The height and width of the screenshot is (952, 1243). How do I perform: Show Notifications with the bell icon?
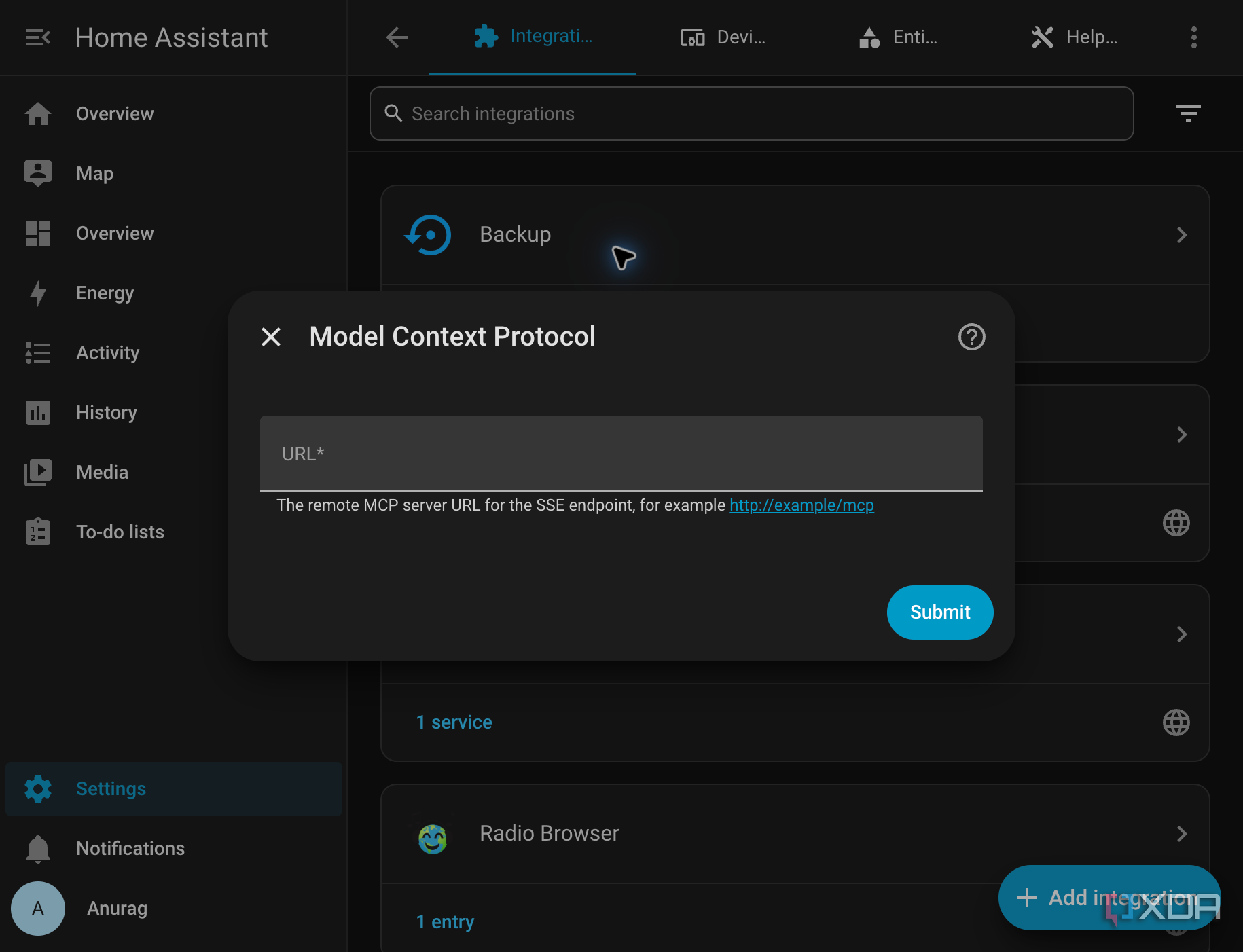(x=173, y=848)
